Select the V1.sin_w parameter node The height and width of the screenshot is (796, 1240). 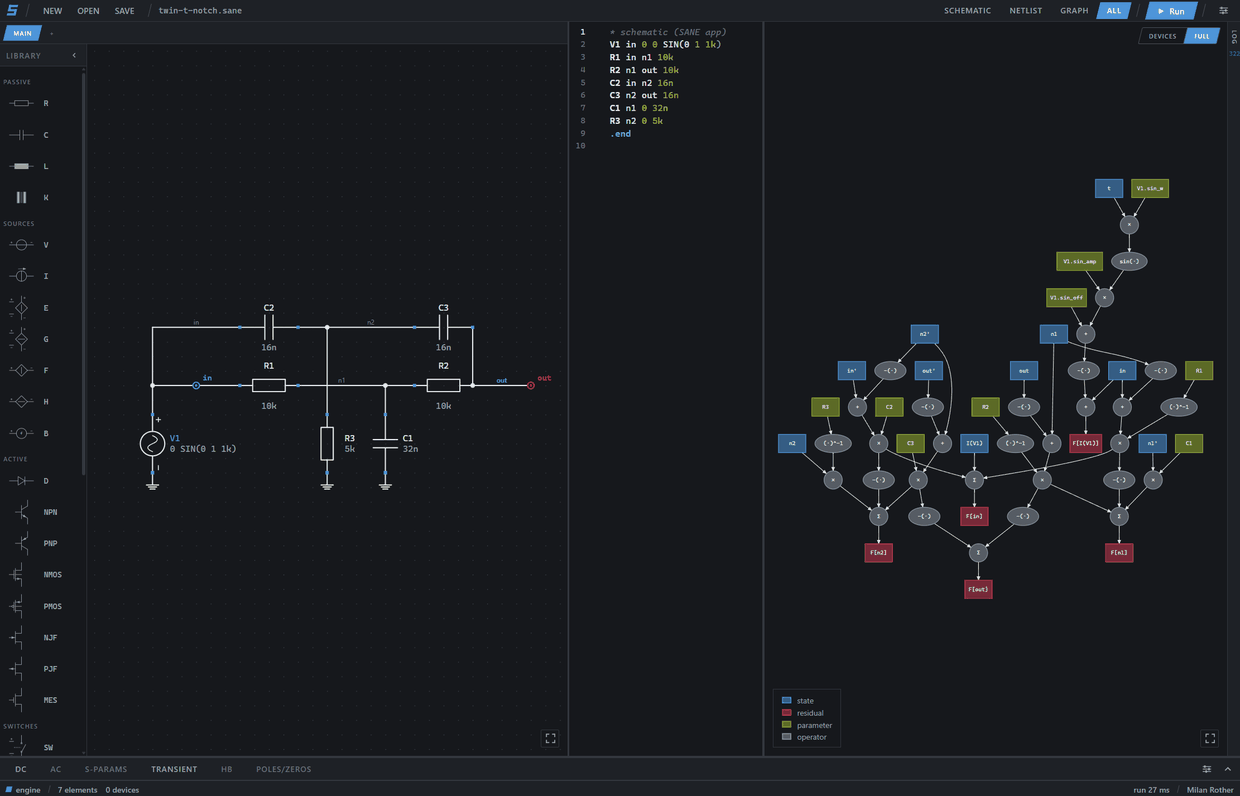[x=1150, y=188]
